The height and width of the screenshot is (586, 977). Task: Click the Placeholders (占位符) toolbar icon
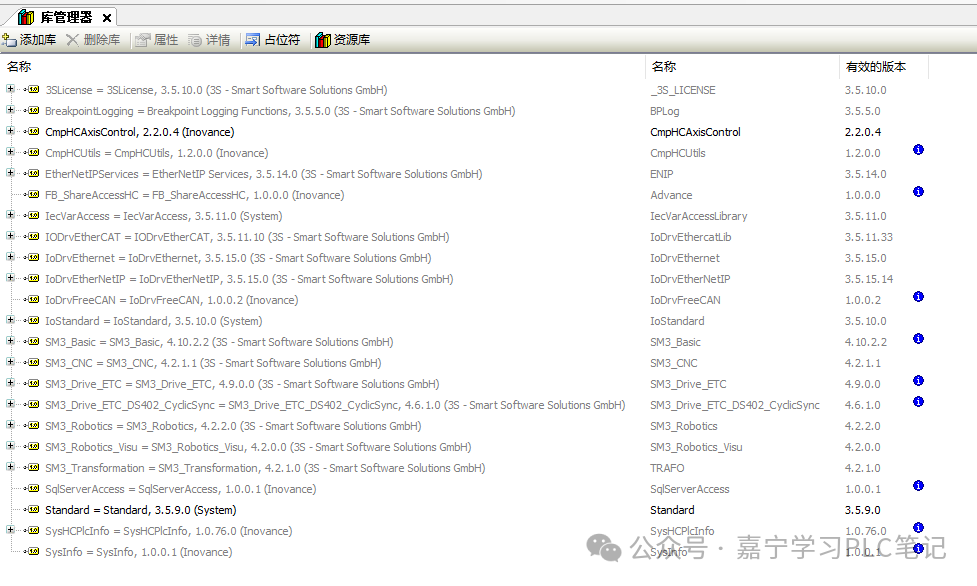coord(252,40)
